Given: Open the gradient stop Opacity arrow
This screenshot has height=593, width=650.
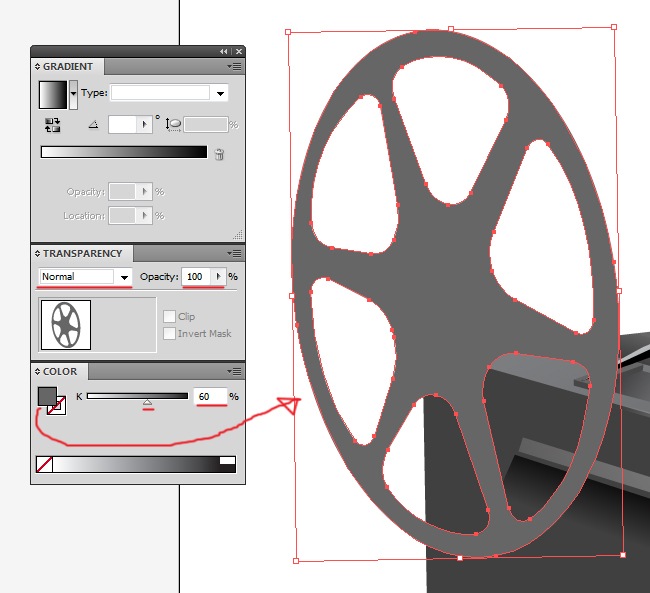Looking at the screenshot, I should (x=144, y=192).
